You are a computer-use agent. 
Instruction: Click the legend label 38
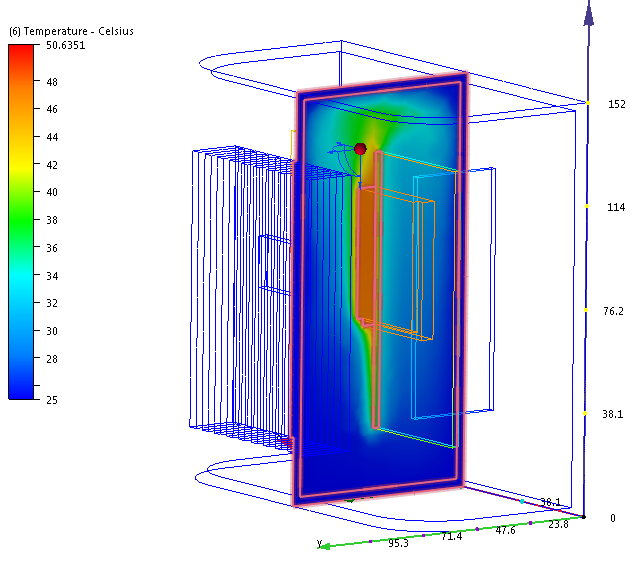coord(52,220)
